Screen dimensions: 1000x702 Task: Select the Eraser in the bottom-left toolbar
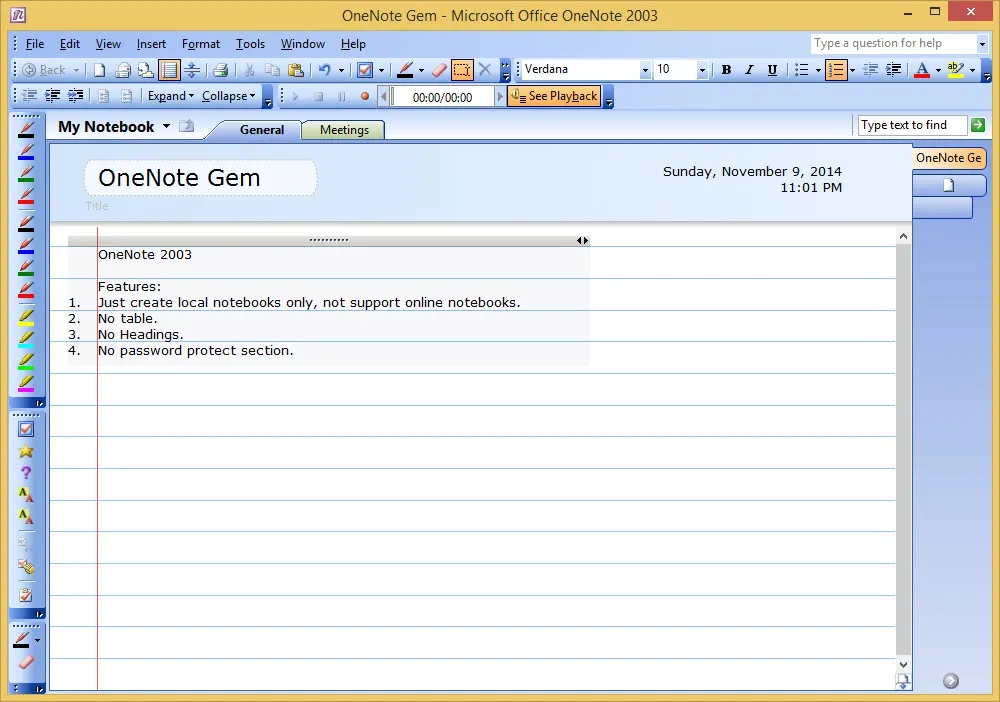[26, 663]
